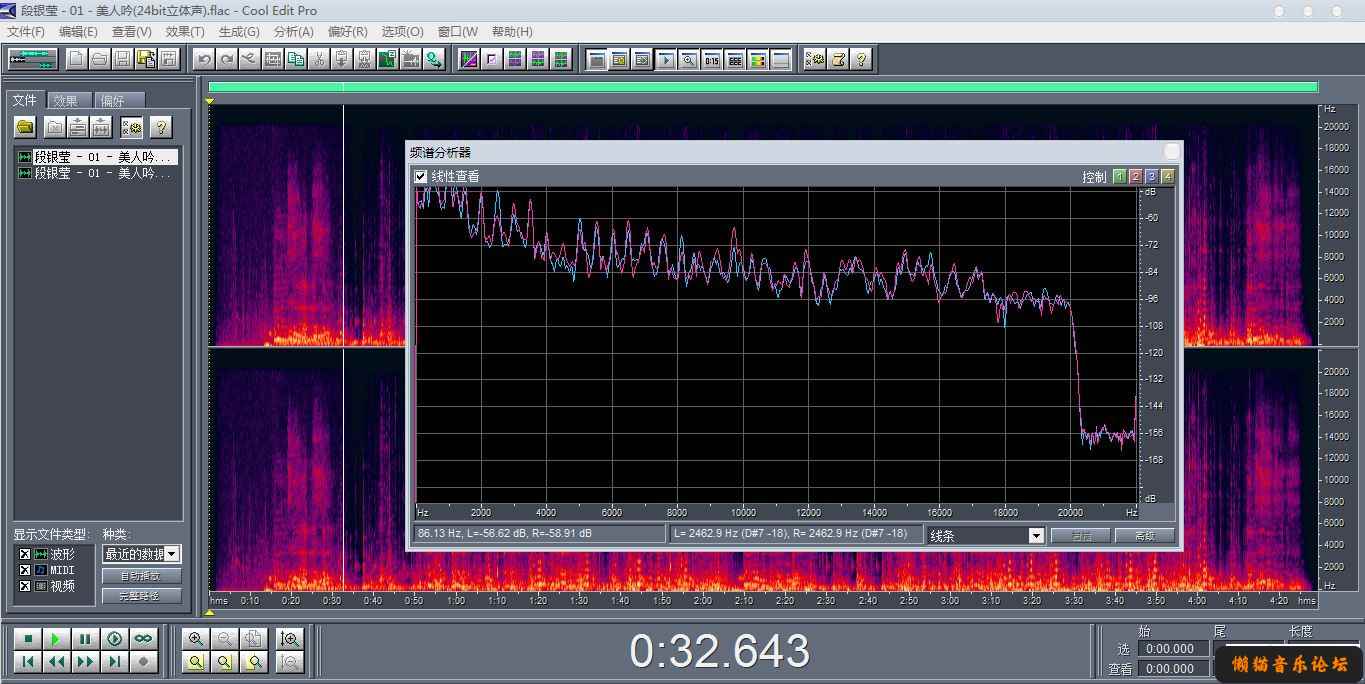Open the 生成(G) menu
This screenshot has width=1365, height=684.
tap(239, 32)
